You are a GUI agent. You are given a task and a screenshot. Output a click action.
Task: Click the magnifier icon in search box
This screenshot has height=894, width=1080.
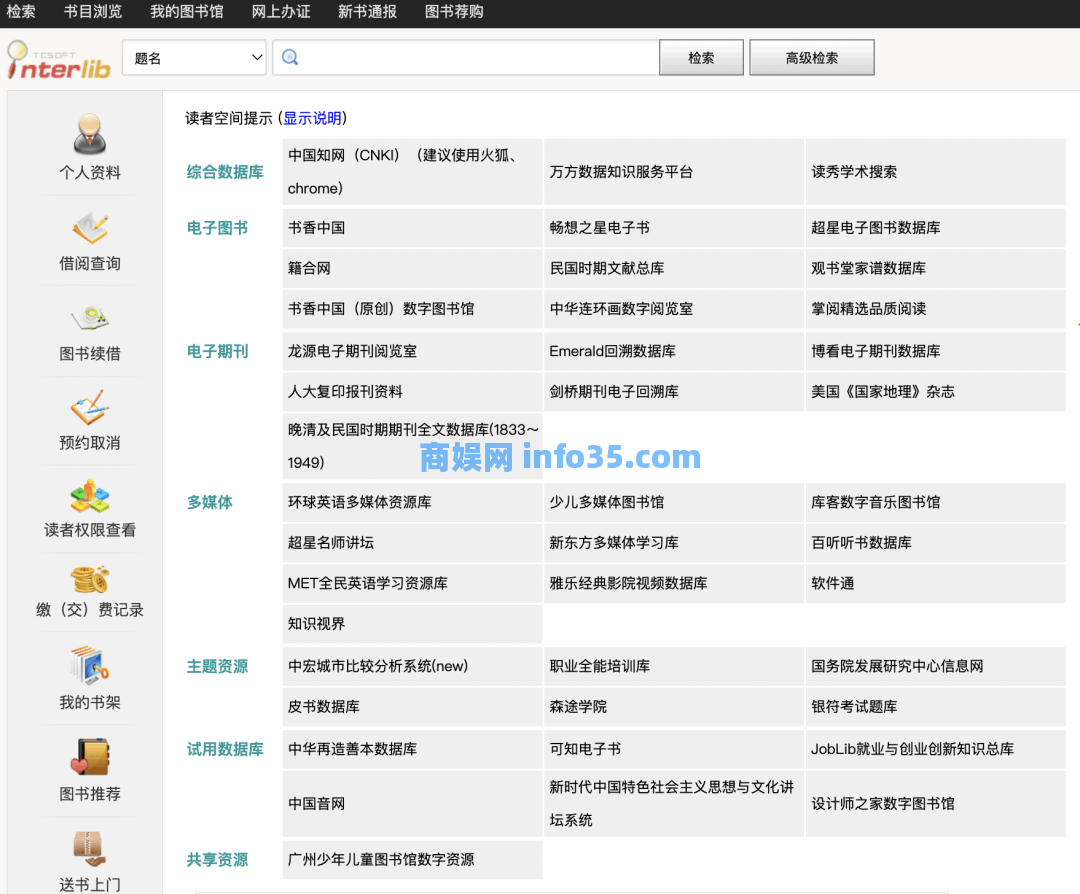coord(290,57)
